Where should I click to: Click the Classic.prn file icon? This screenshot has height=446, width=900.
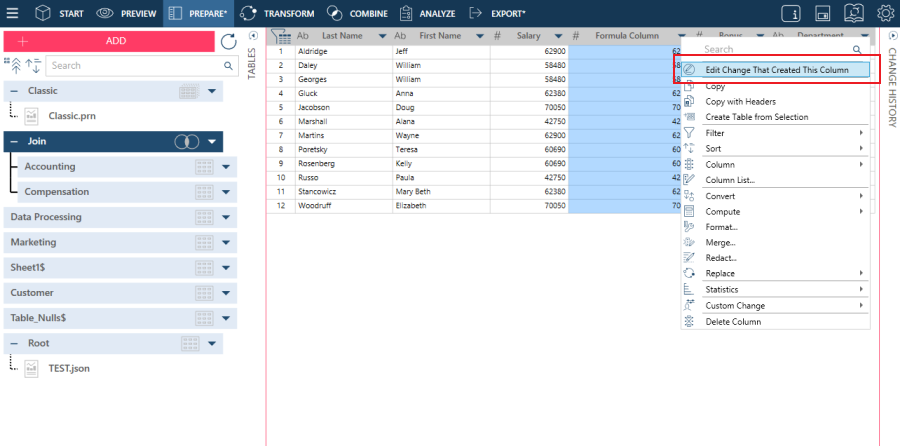pyautogui.click(x=32, y=116)
